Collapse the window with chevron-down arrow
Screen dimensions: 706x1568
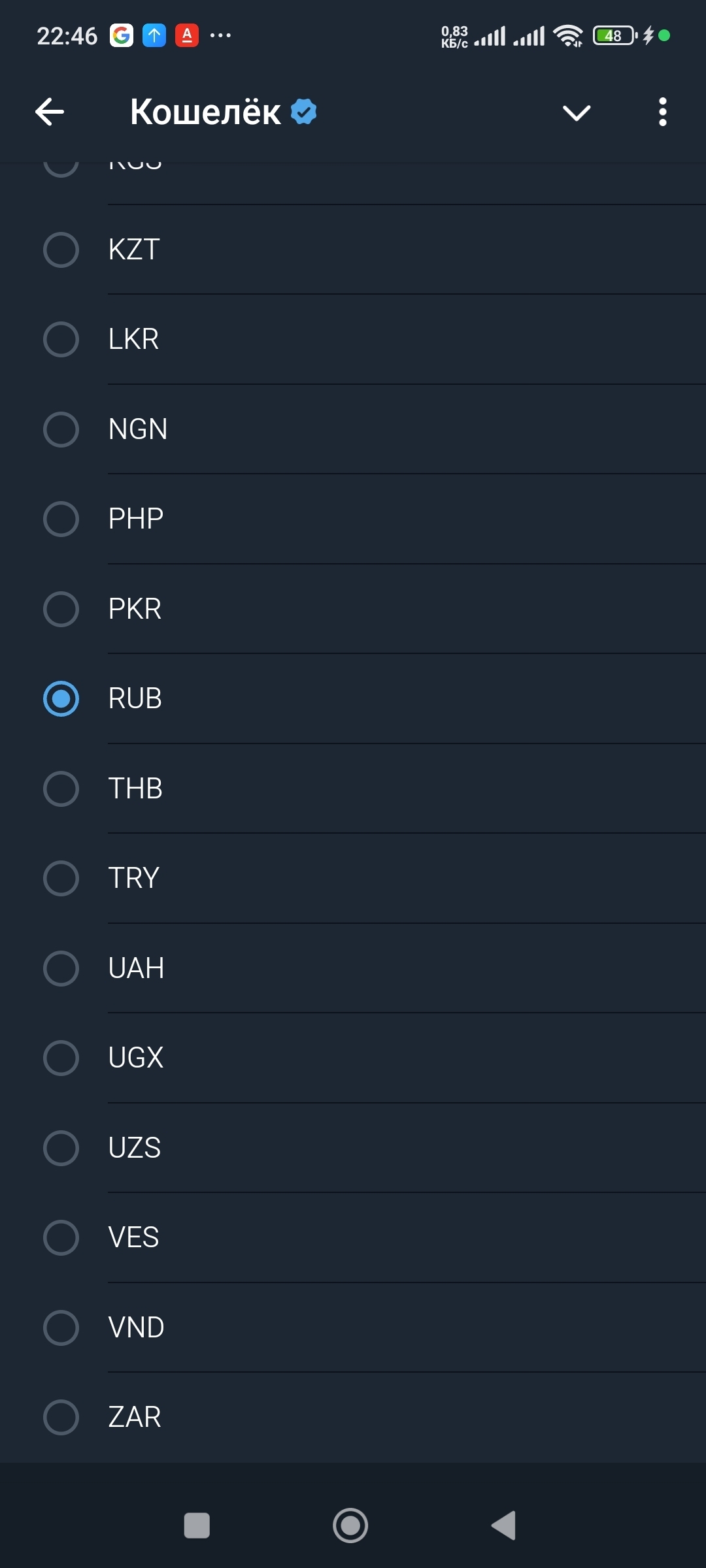[x=577, y=112]
